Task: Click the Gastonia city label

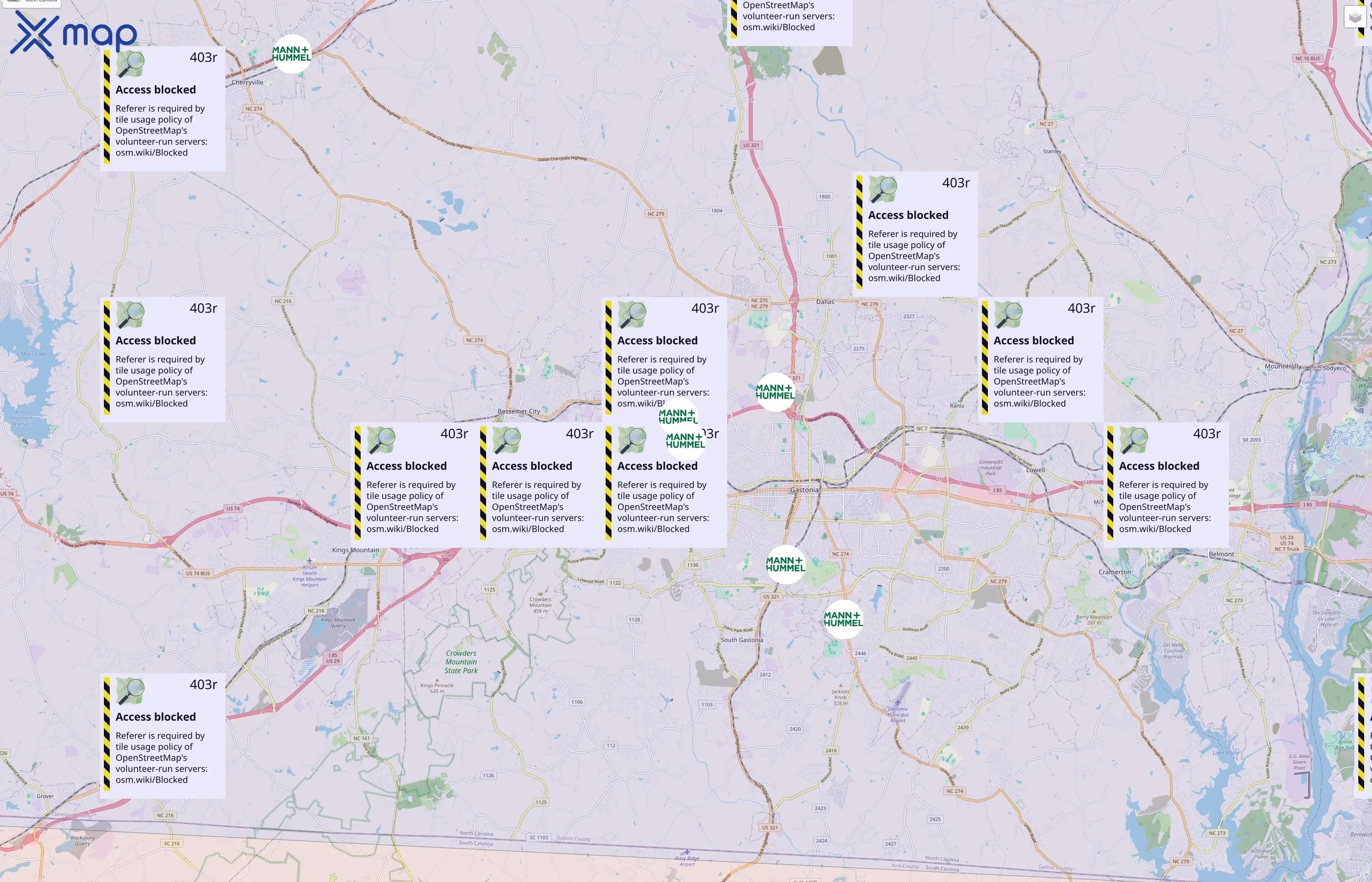Action: pyautogui.click(x=804, y=490)
